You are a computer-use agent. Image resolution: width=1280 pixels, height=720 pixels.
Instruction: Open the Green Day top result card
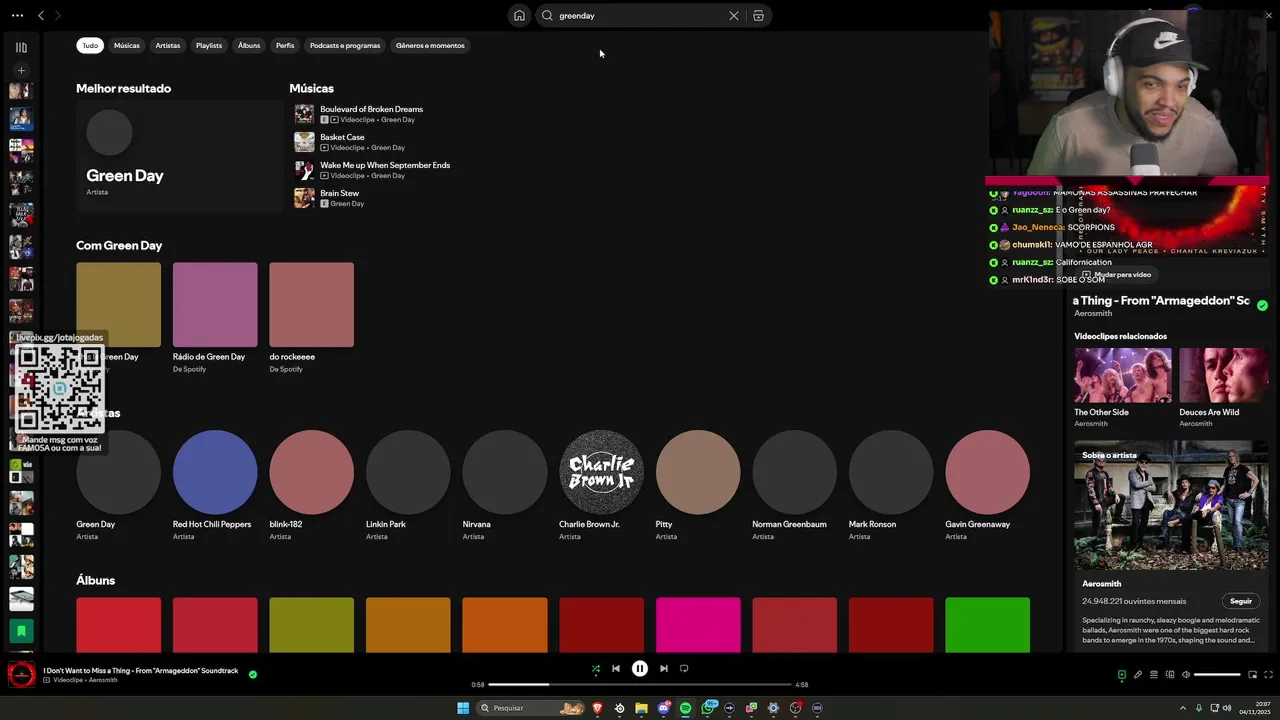180,155
